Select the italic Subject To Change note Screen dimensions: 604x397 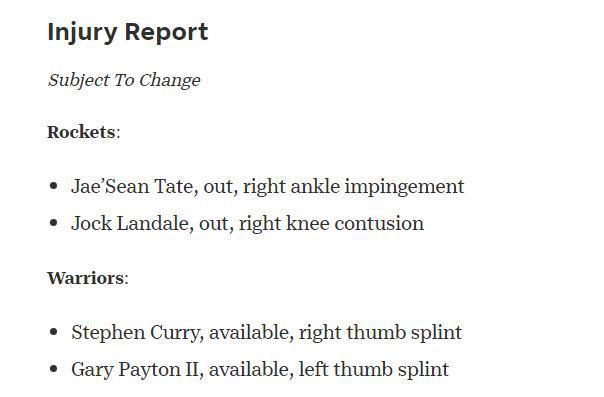[124, 80]
